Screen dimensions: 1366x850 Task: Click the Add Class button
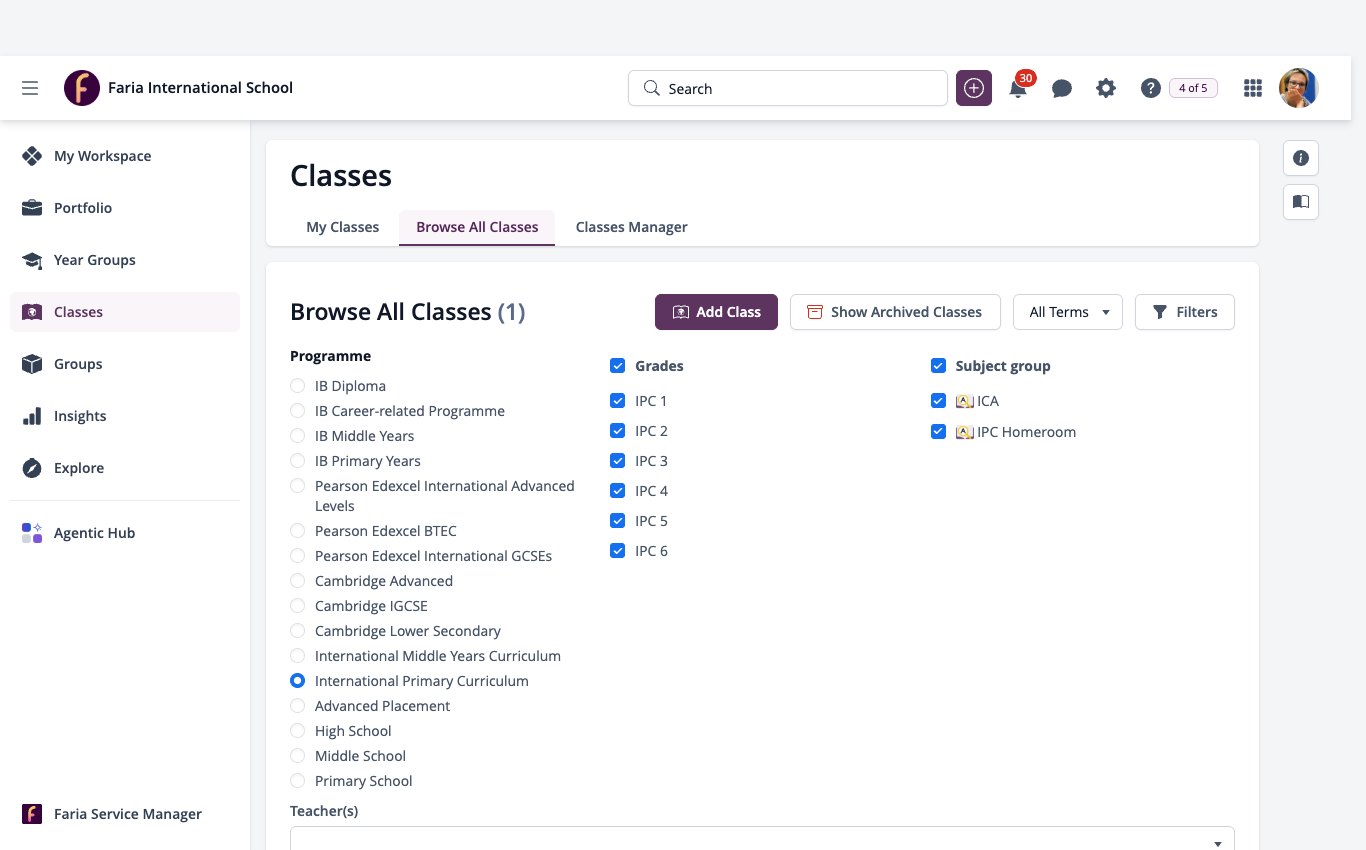[716, 312]
